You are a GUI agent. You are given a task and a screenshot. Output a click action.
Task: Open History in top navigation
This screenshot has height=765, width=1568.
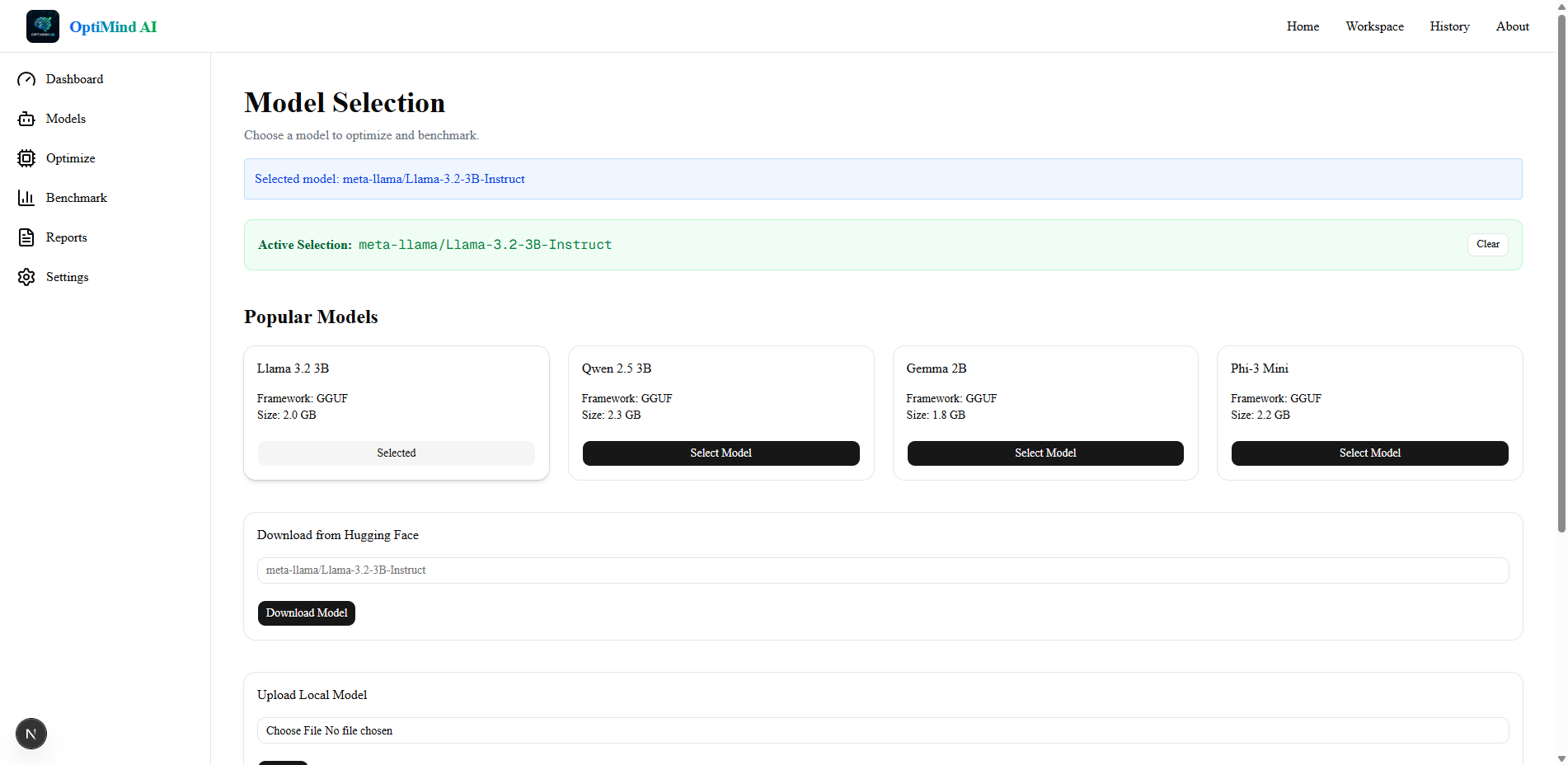pos(1449,26)
